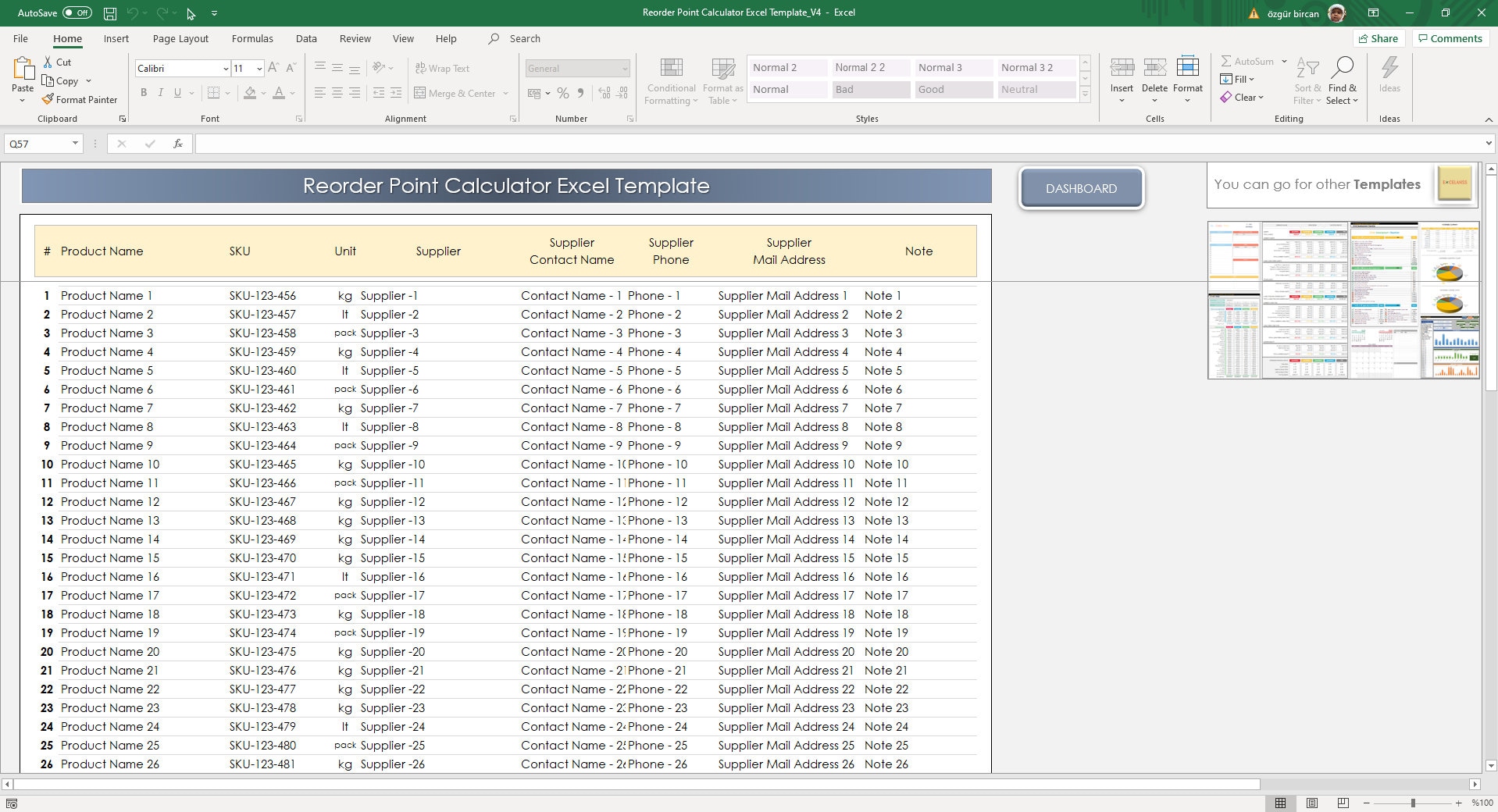This screenshot has height=812, width=1498.
Task: Expand the Name Box dropdown arrow
Action: (74, 143)
